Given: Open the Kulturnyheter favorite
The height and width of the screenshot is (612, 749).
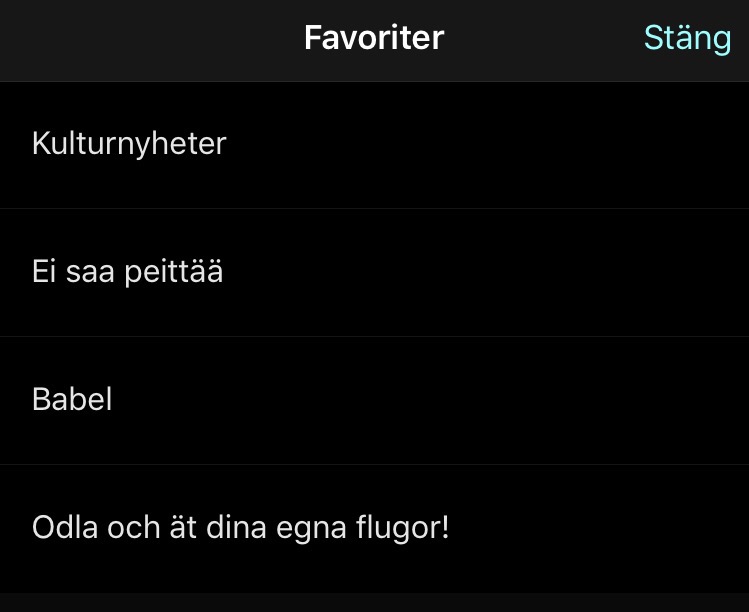Looking at the screenshot, I should (x=129, y=144).
